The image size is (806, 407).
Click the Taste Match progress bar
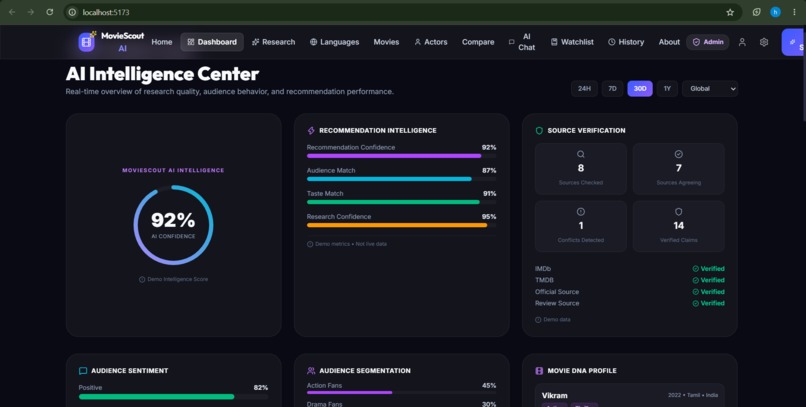click(x=401, y=202)
